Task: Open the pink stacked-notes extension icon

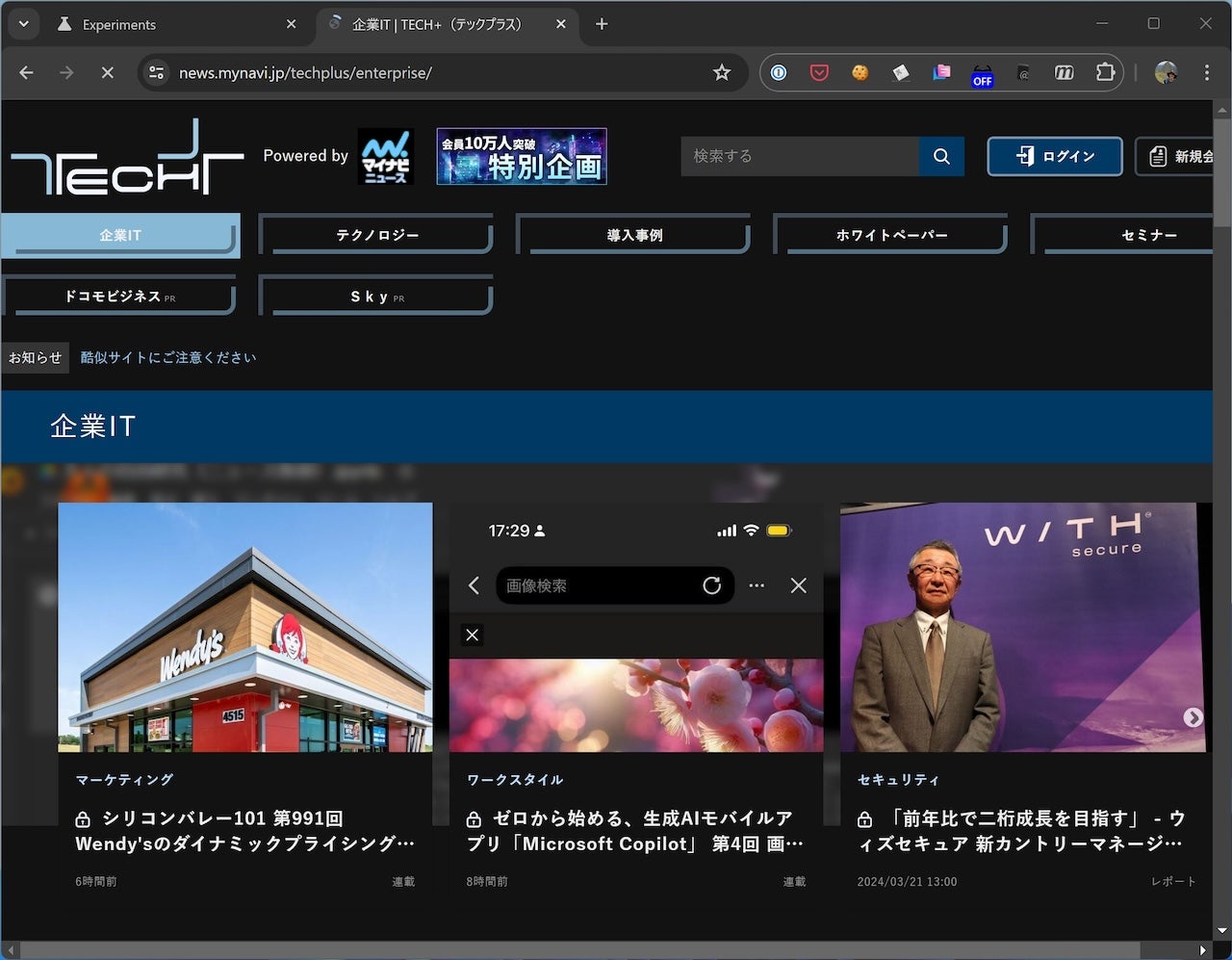Action: tap(941, 72)
